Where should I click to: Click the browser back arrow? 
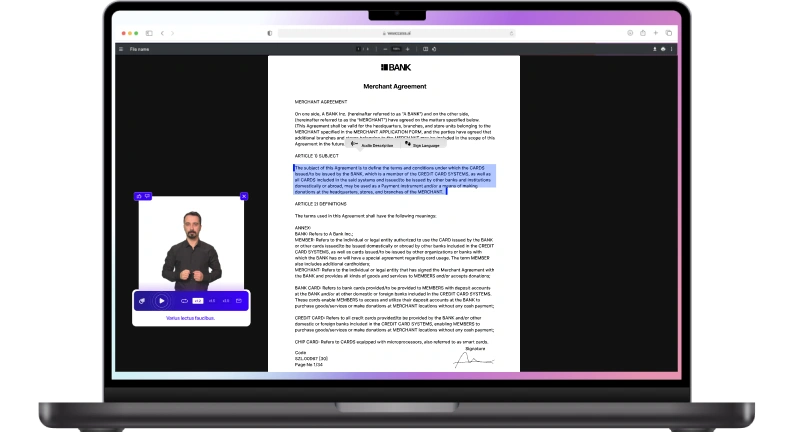[x=162, y=33]
